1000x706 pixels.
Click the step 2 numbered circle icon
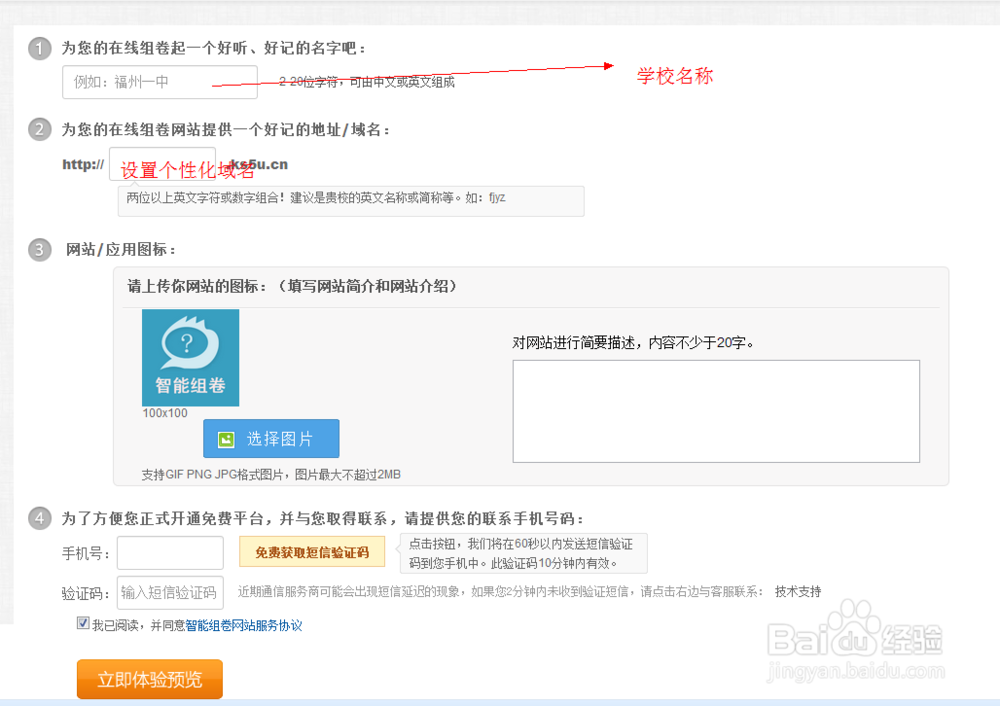coord(38,128)
